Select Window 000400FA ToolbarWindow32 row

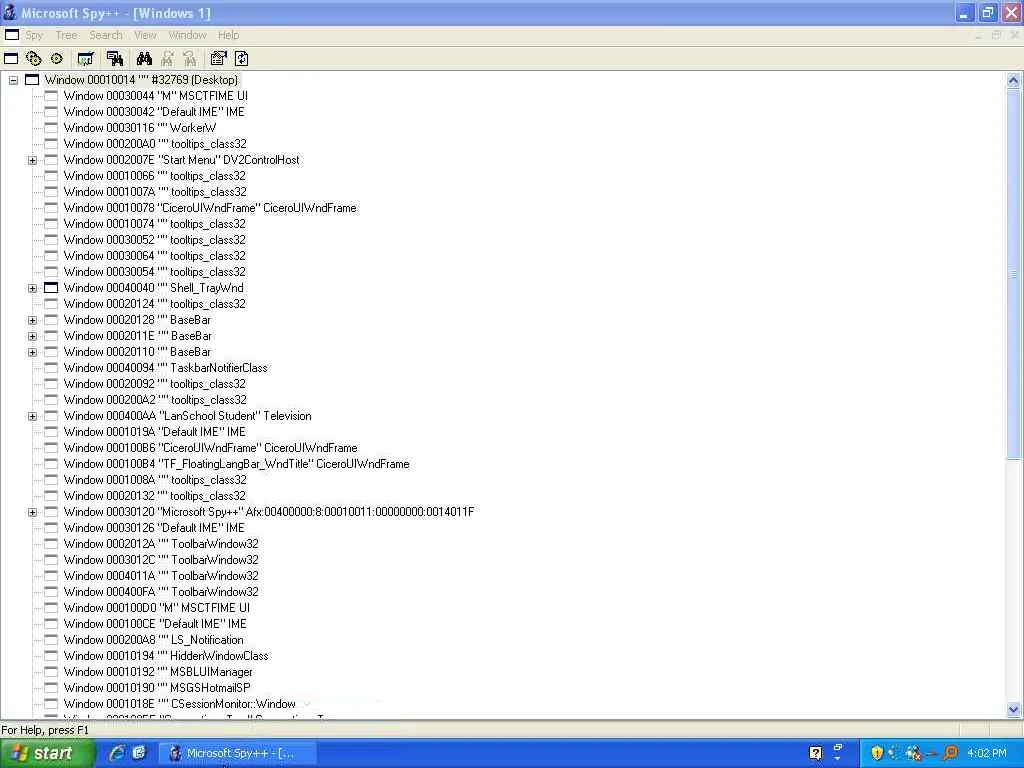tap(161, 592)
